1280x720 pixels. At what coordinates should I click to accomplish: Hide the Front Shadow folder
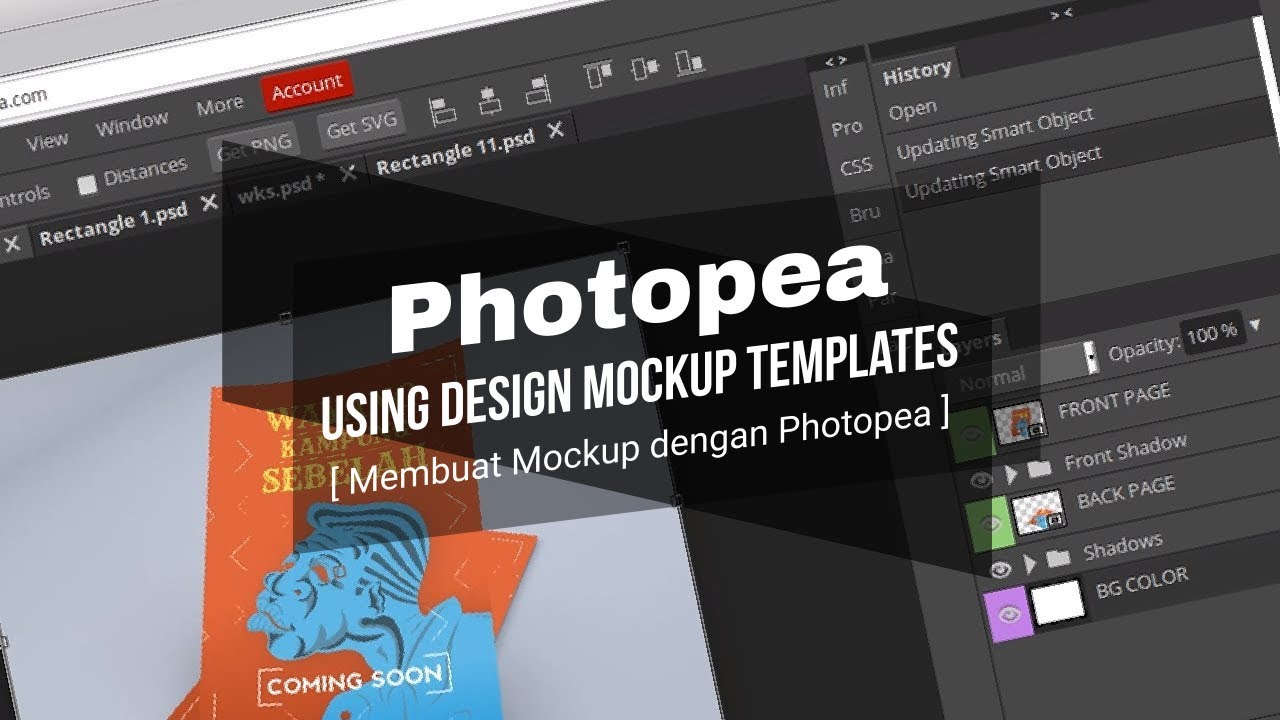(982, 481)
